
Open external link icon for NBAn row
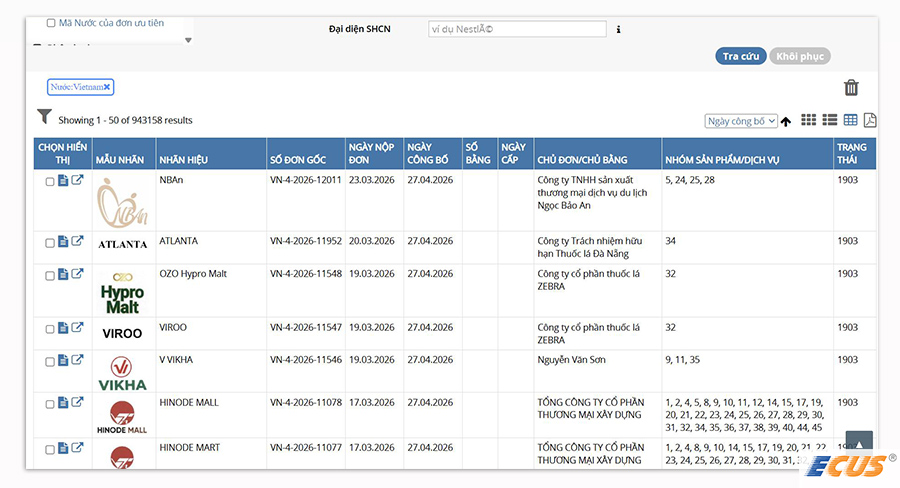(x=77, y=180)
